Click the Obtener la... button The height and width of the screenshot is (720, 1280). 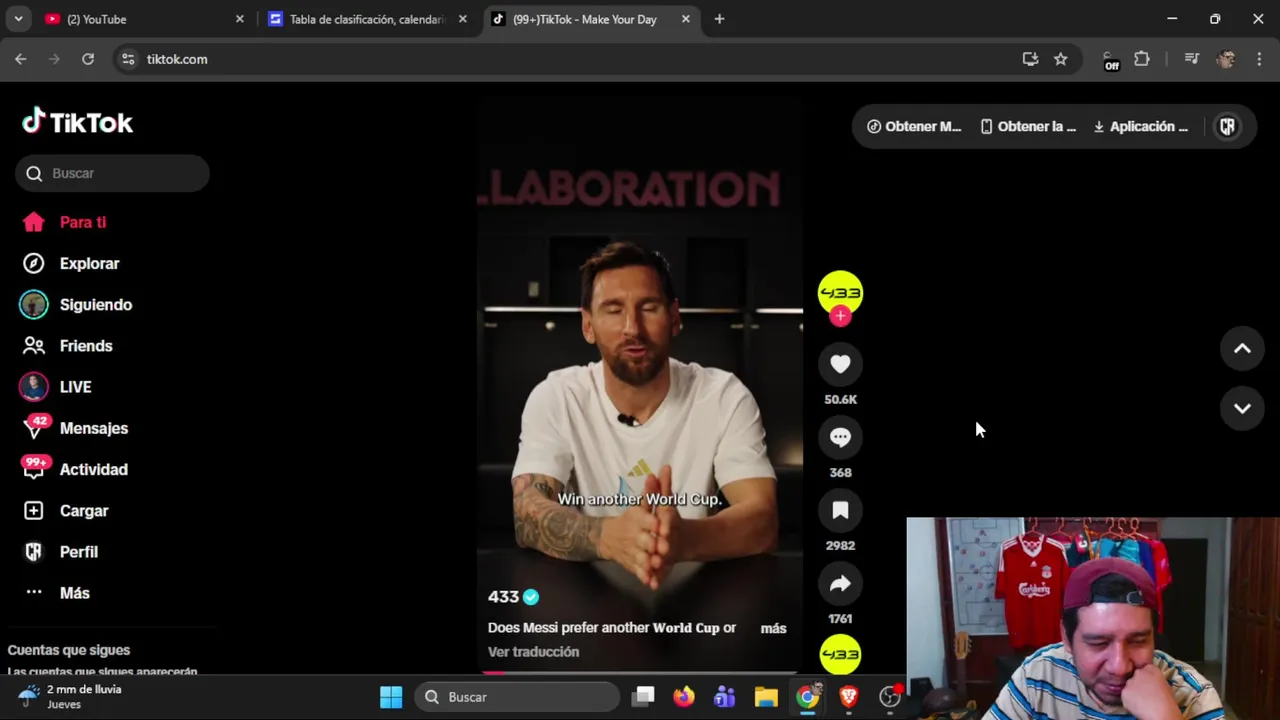1029,126
